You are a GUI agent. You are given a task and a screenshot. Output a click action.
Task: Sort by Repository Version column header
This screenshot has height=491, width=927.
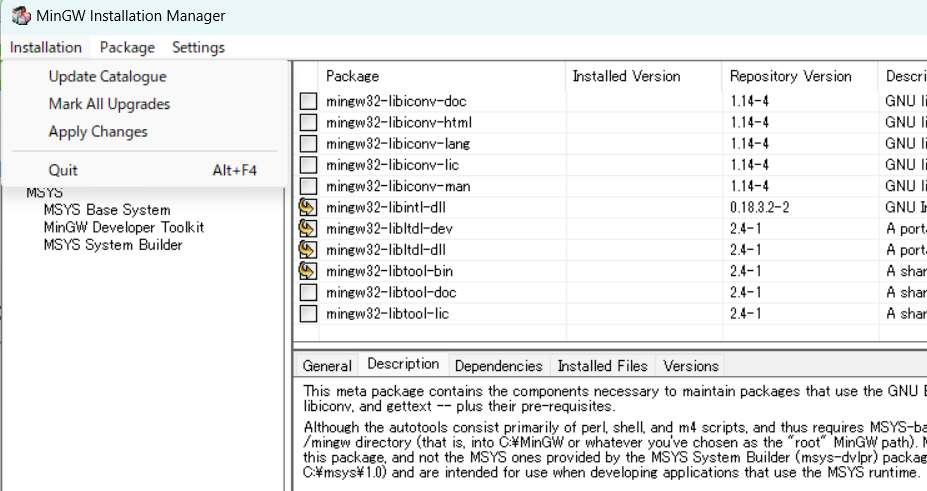tap(790, 76)
